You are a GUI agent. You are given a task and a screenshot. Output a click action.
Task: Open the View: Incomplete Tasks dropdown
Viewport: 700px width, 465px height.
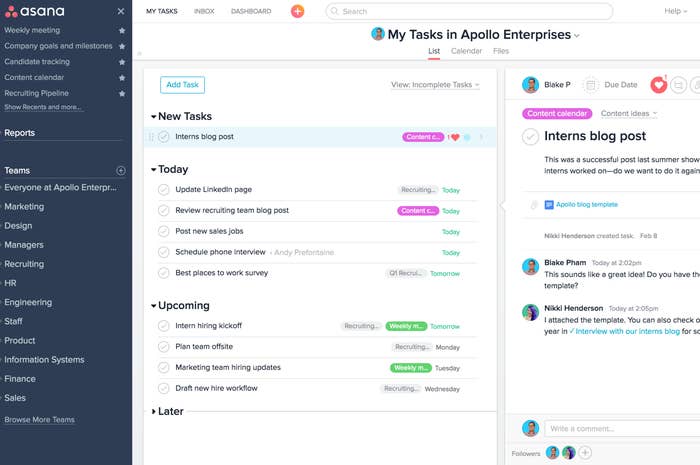435,85
